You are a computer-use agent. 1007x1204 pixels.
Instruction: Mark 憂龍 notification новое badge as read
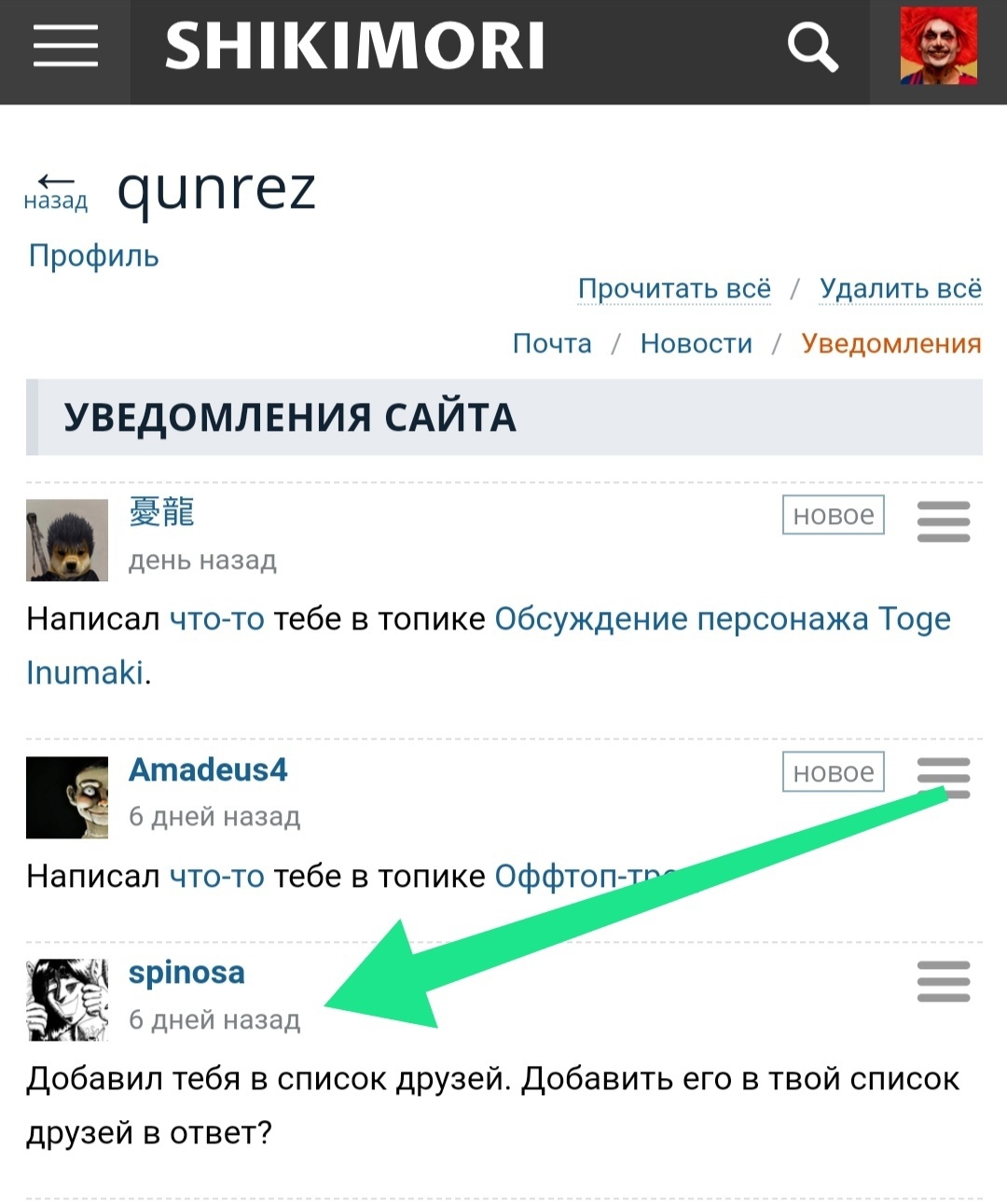click(x=833, y=515)
